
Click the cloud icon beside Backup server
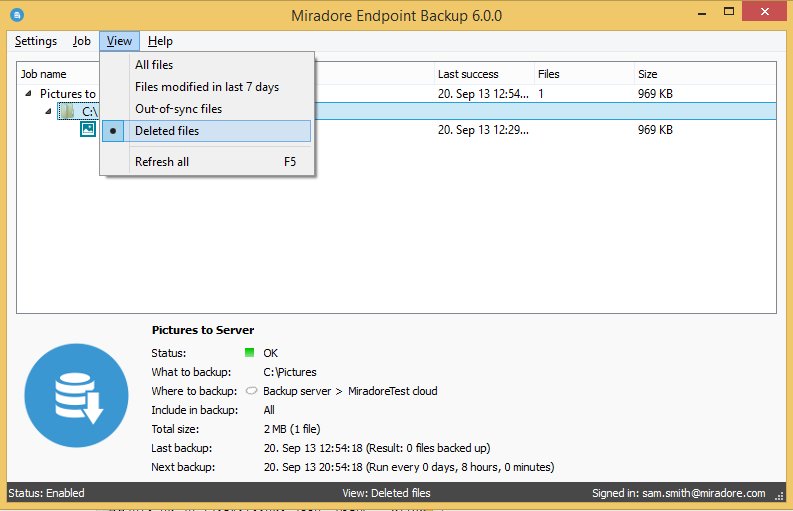[251, 391]
